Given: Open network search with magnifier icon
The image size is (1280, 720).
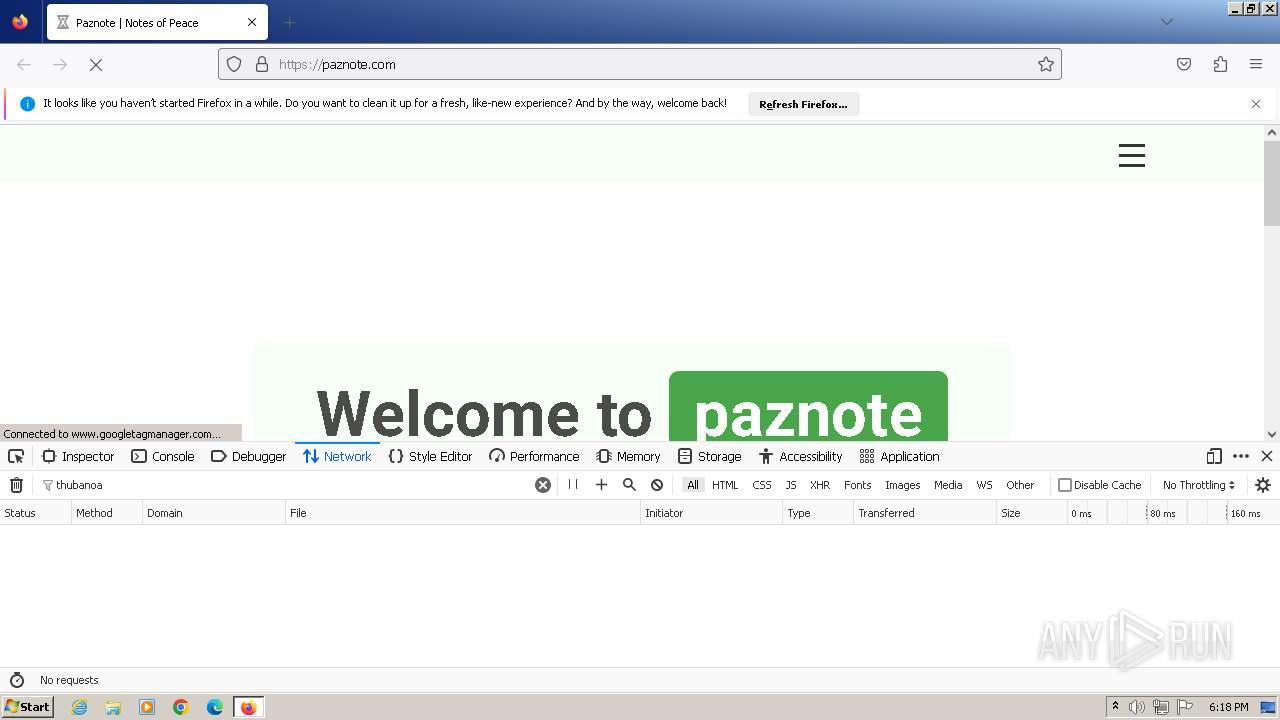Looking at the screenshot, I should pyautogui.click(x=629, y=484).
